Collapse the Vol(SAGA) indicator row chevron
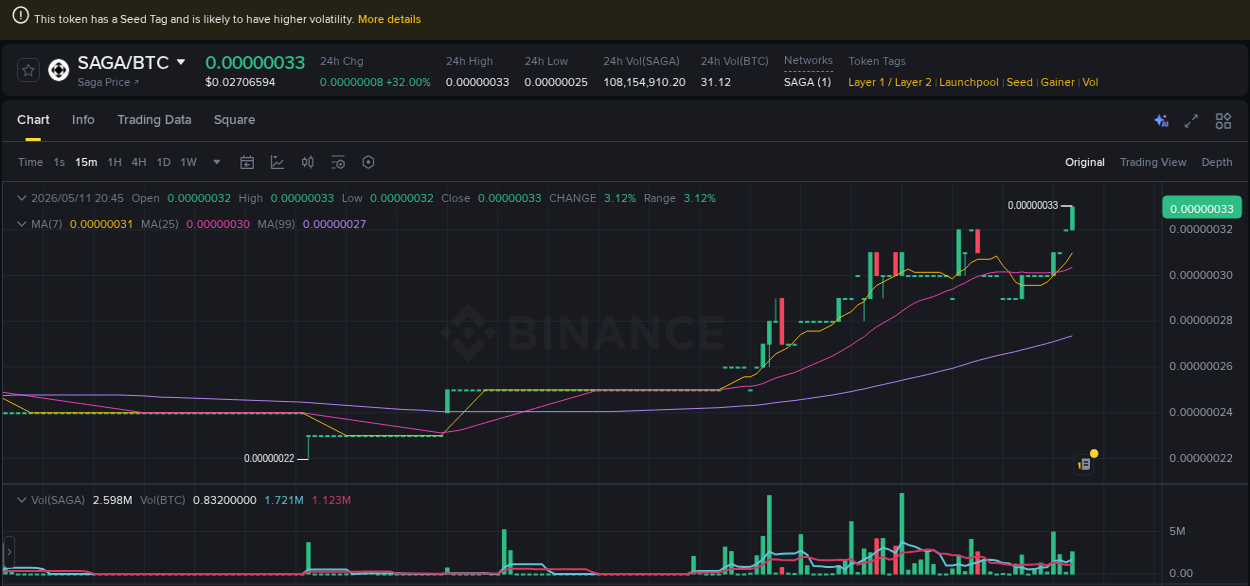 tap(22, 499)
